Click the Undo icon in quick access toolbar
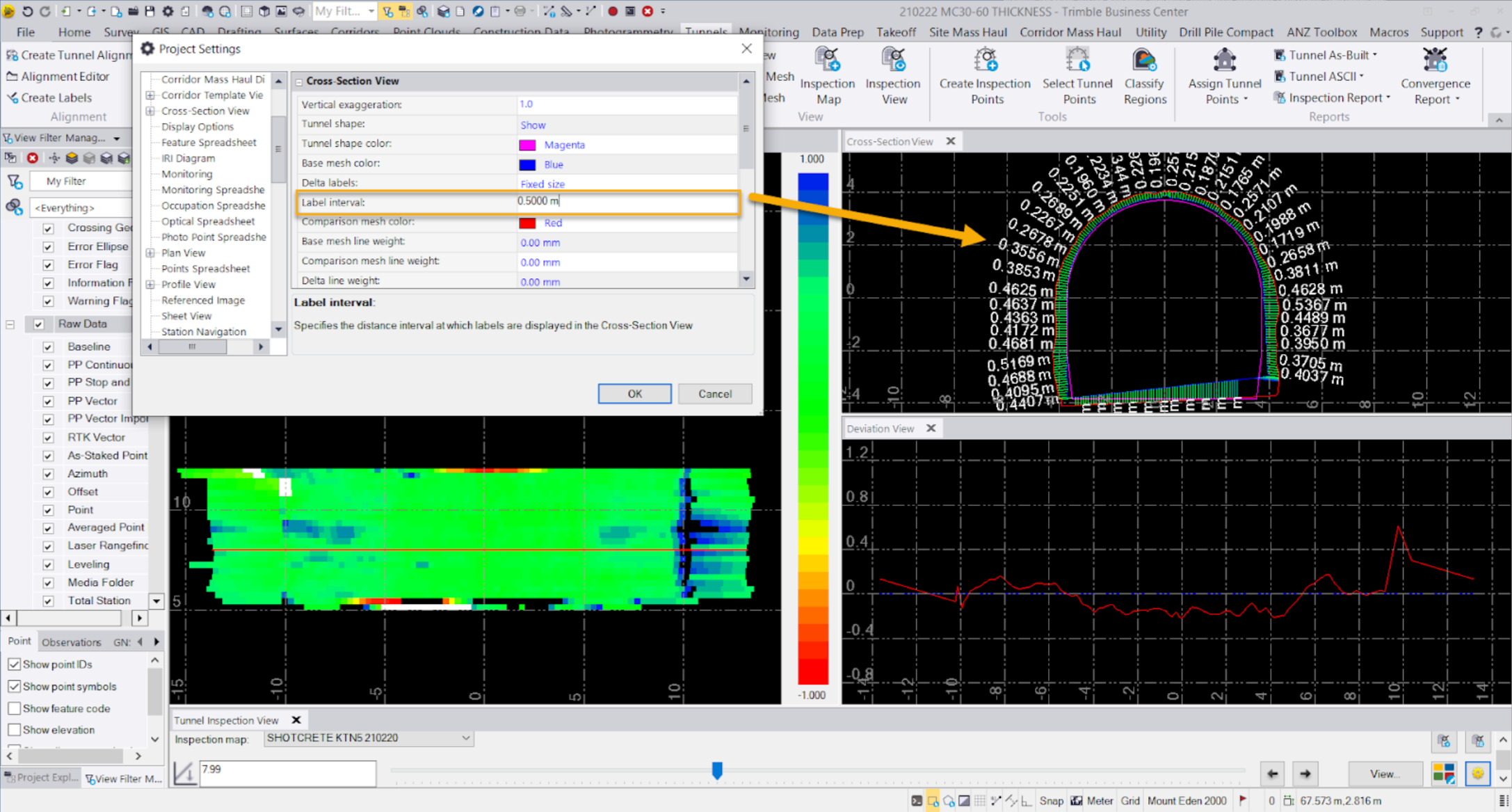This screenshot has height=812, width=1512. pyautogui.click(x=27, y=11)
